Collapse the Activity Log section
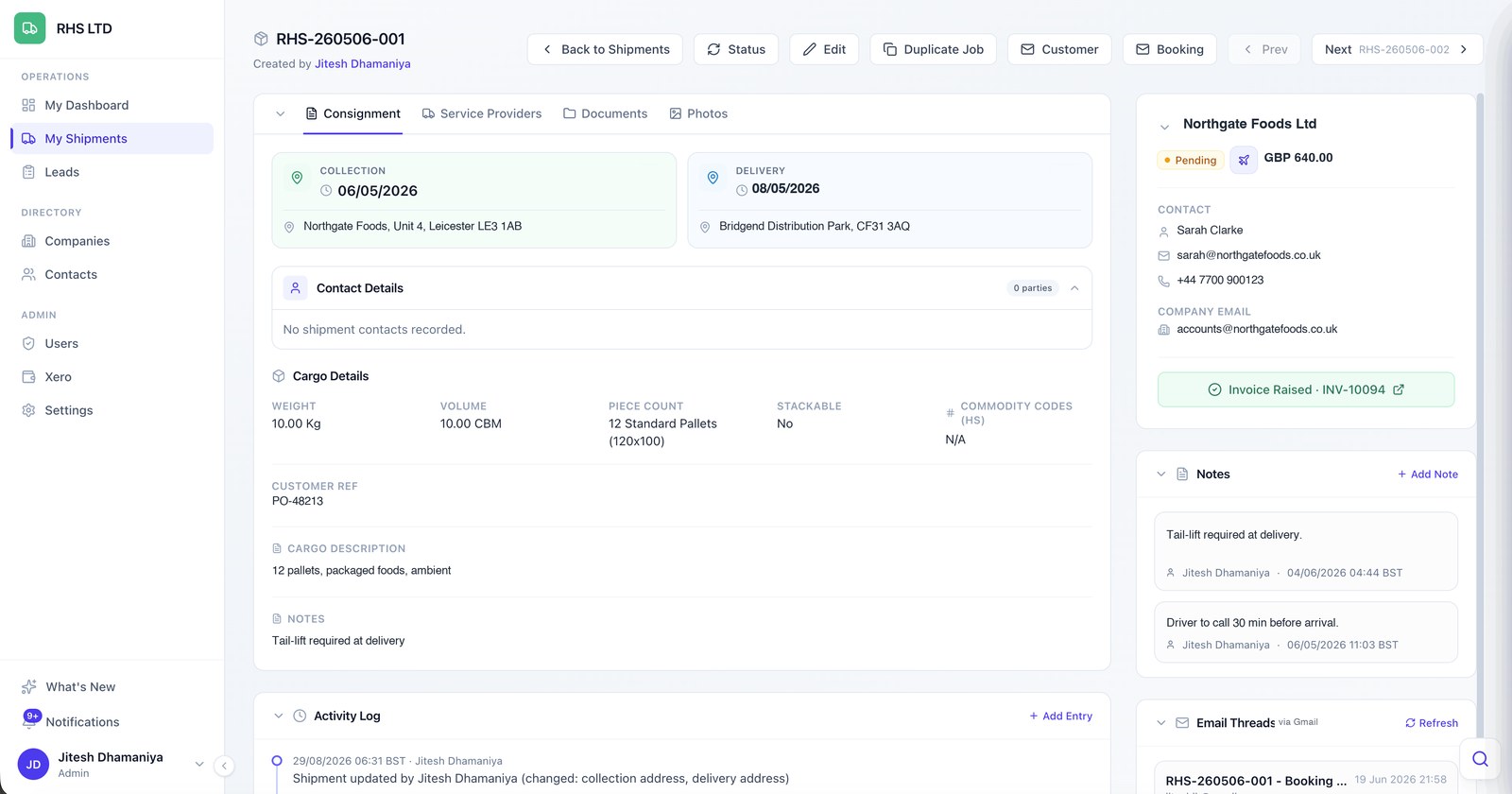1512x794 pixels. point(279,716)
